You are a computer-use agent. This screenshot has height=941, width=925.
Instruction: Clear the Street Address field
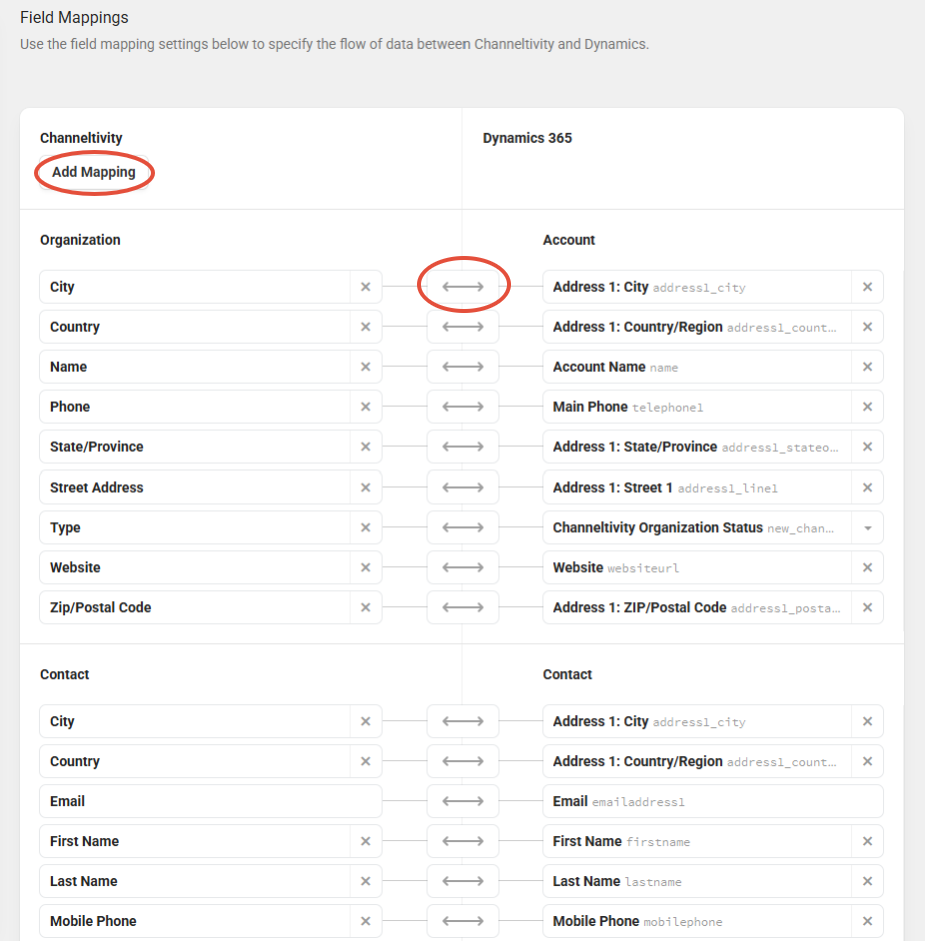point(366,487)
